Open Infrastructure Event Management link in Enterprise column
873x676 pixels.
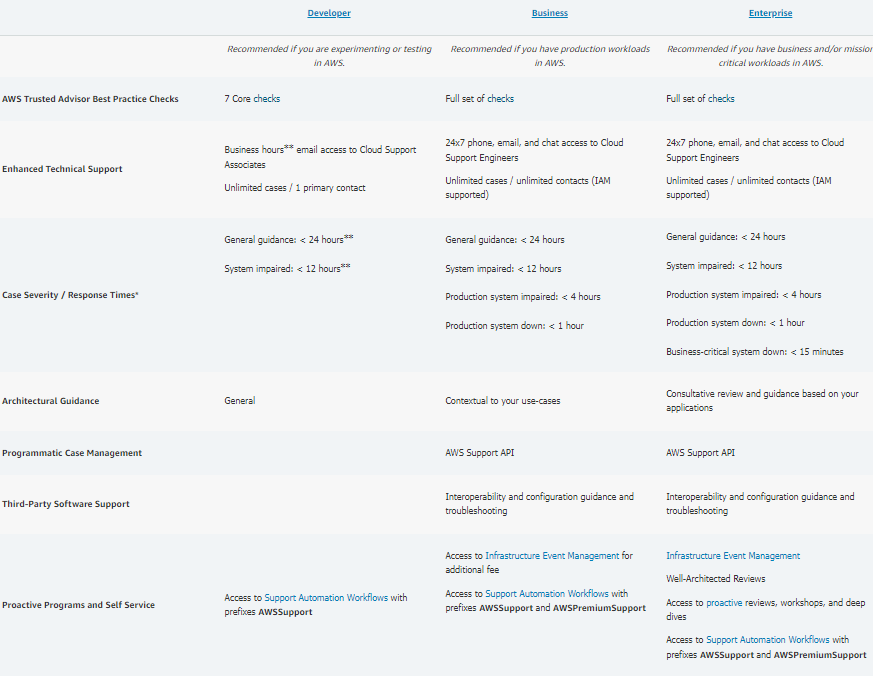733,556
